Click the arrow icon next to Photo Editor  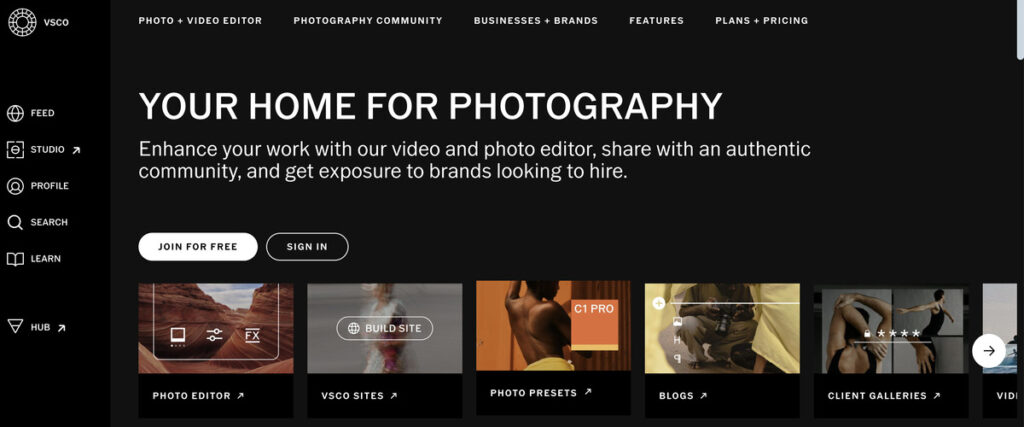[x=240, y=396]
